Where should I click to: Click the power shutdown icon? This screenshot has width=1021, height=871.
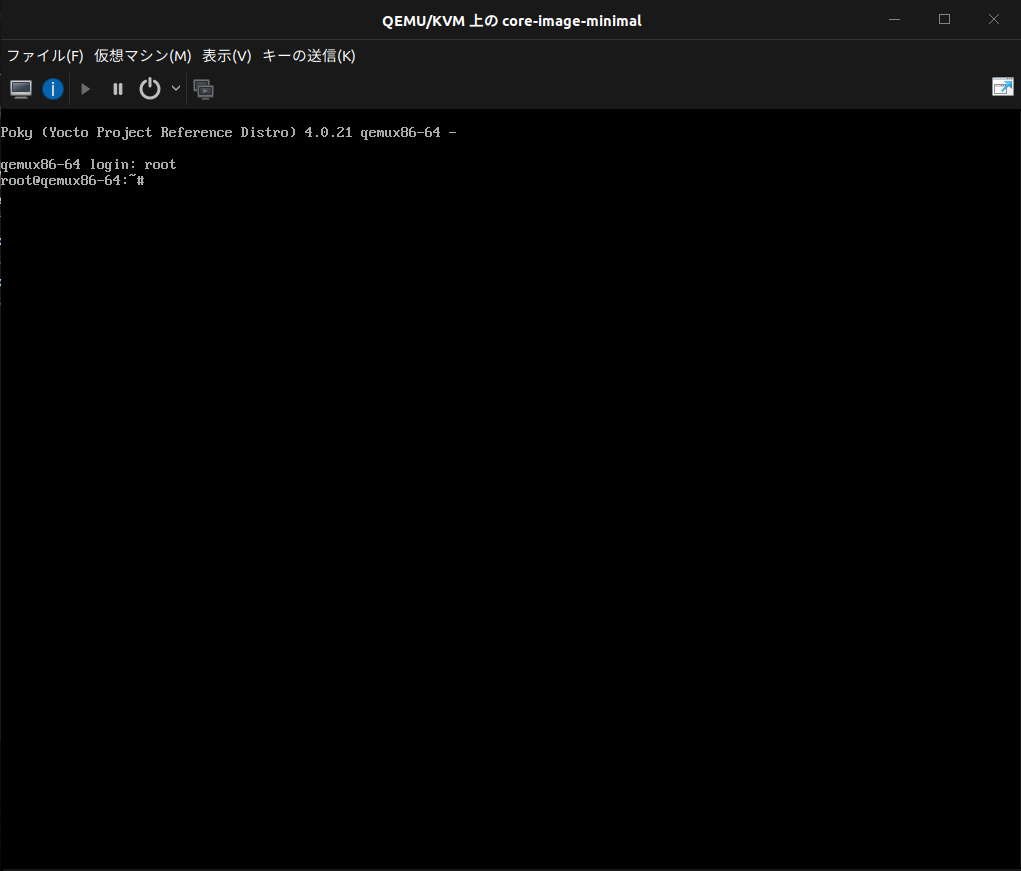pyautogui.click(x=150, y=89)
